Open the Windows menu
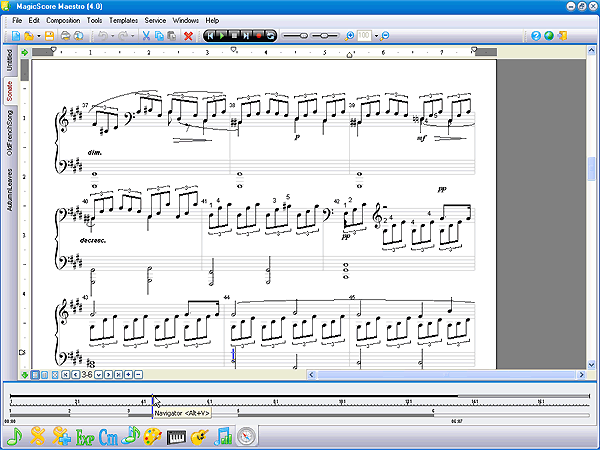The height and width of the screenshot is (450, 600). 186,20
